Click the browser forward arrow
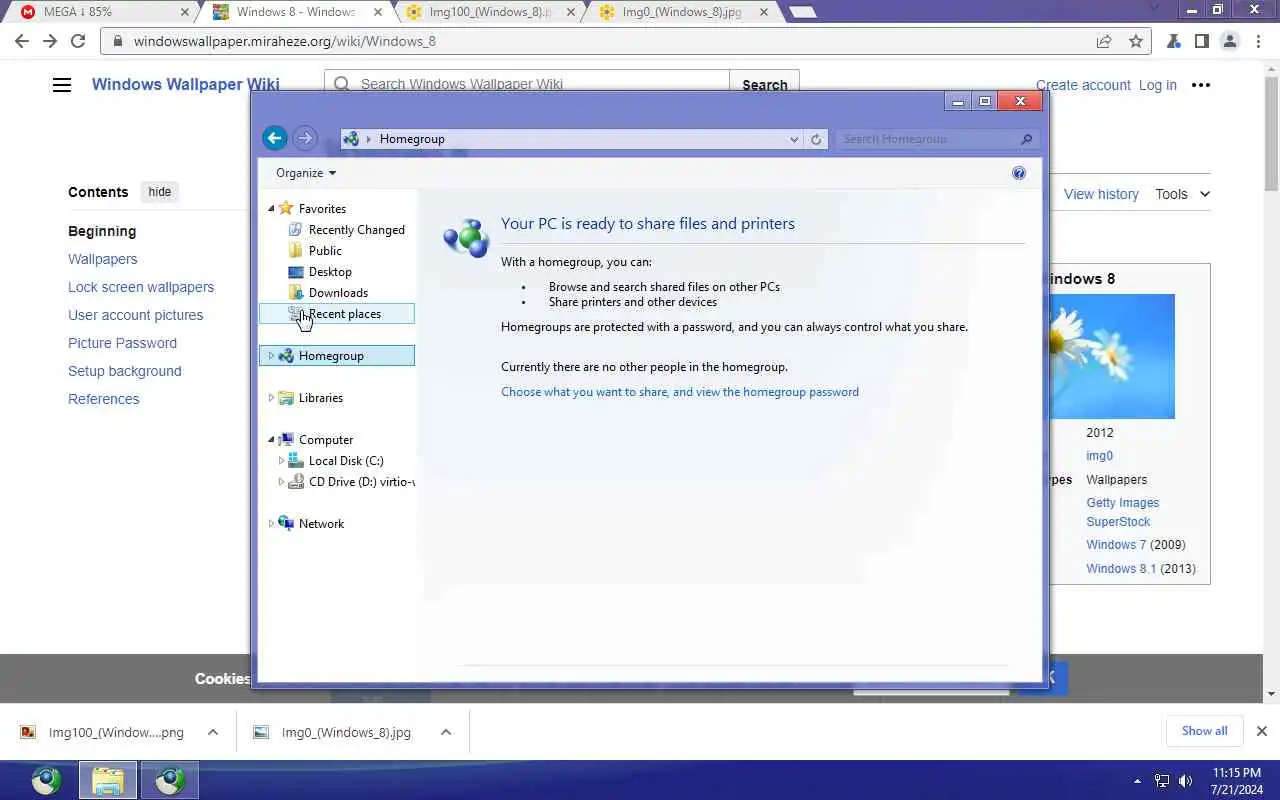 (x=50, y=41)
